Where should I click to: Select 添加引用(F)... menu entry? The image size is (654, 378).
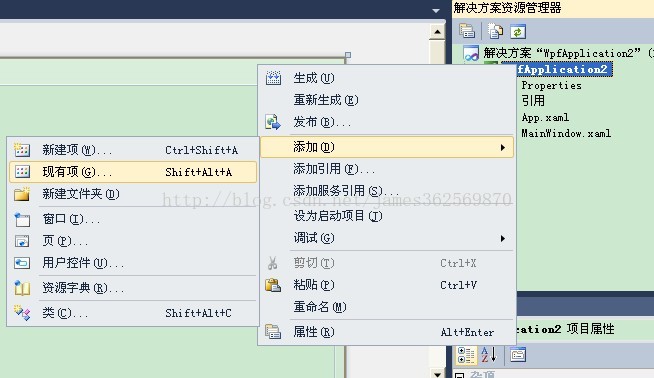(x=387, y=169)
